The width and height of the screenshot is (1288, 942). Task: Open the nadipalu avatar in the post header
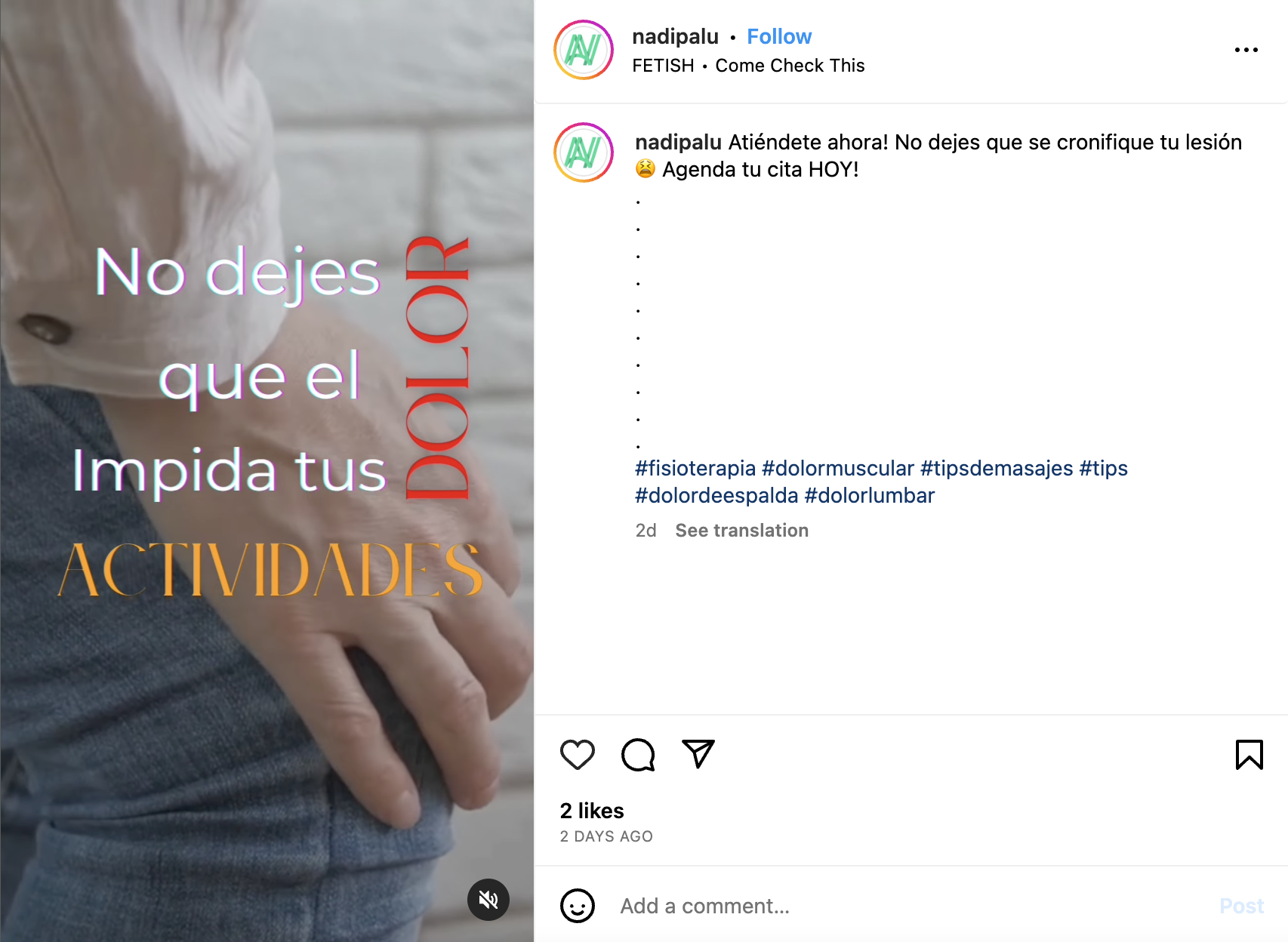[584, 50]
